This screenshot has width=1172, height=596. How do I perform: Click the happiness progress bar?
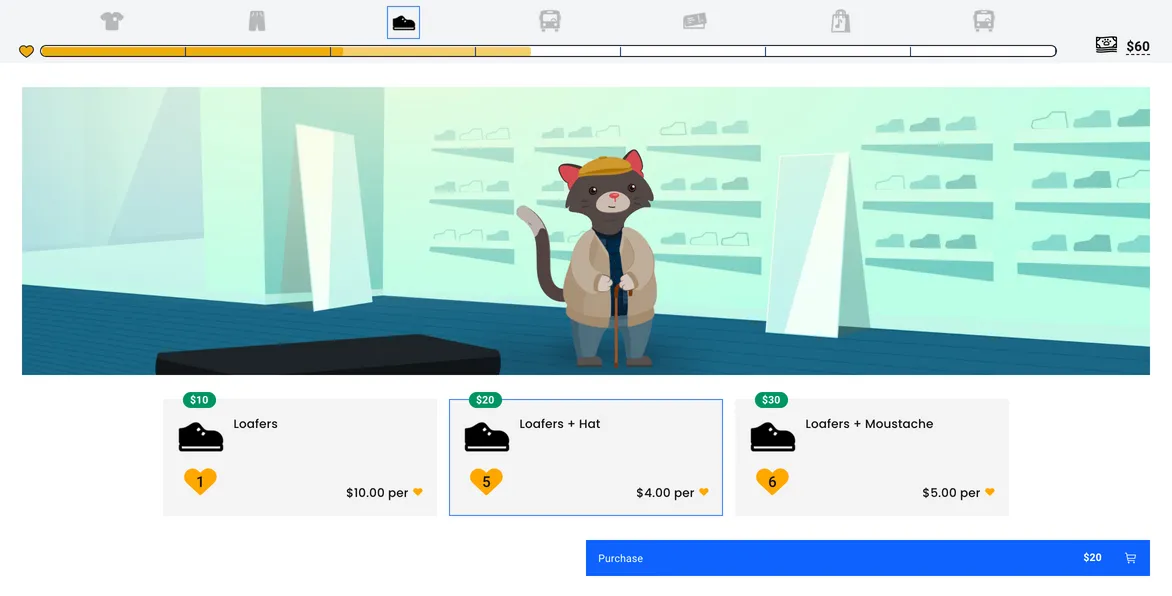click(548, 51)
